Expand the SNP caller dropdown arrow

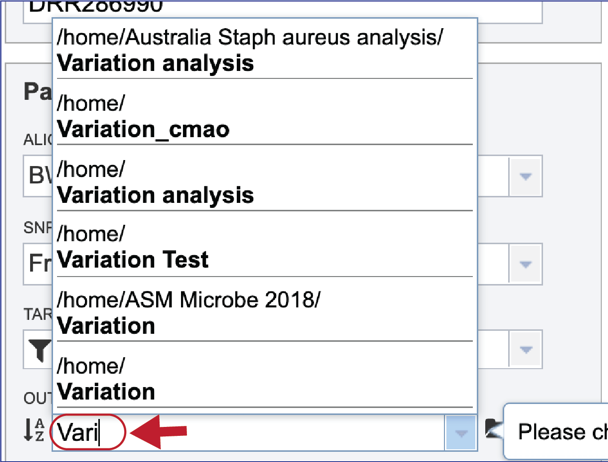click(x=525, y=265)
